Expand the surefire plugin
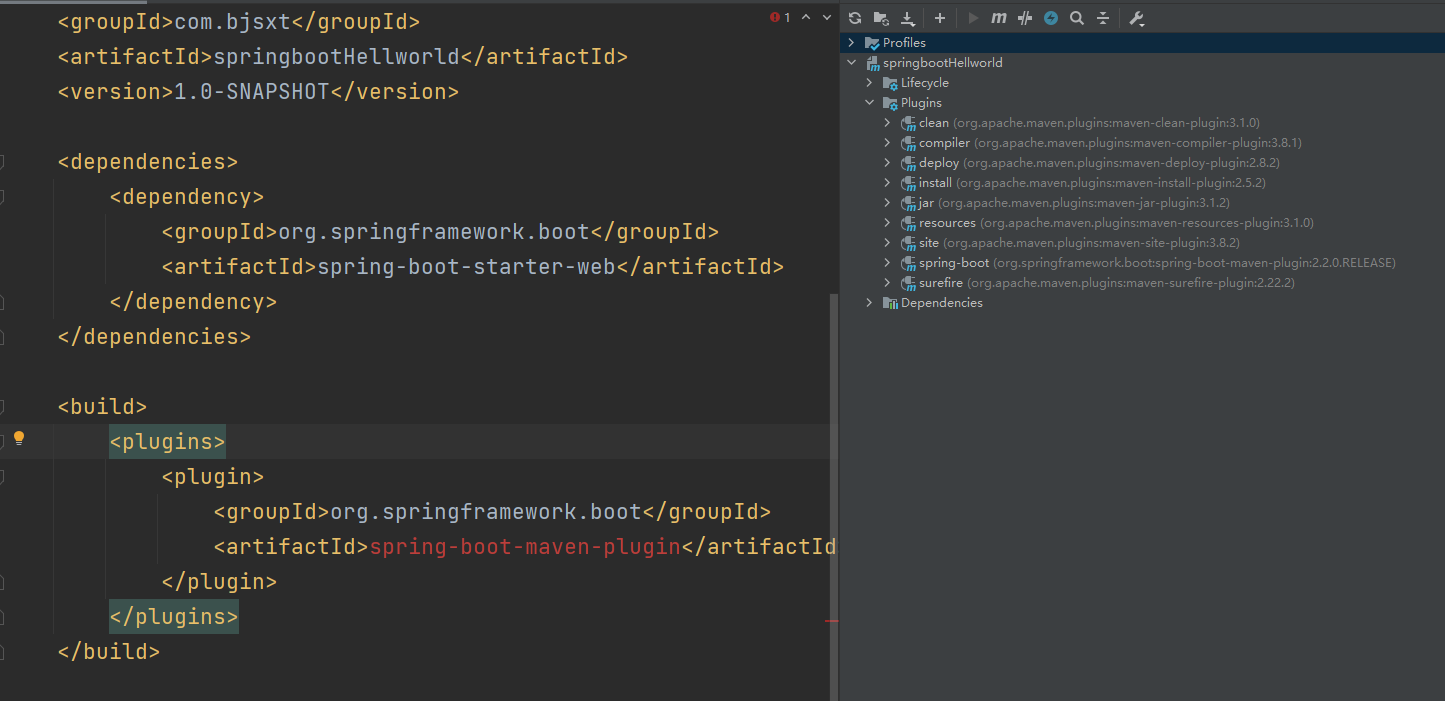This screenshot has height=701, width=1445. [x=888, y=283]
